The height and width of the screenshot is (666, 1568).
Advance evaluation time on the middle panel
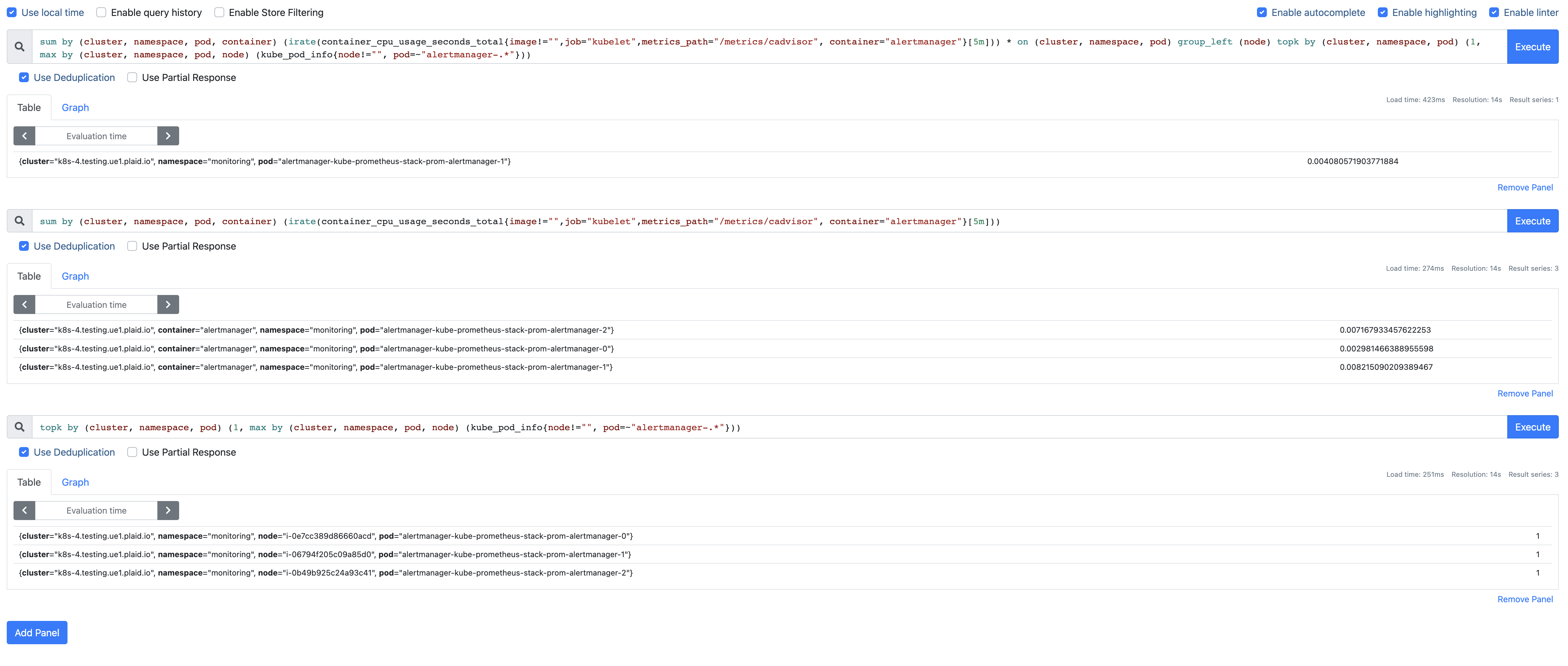coord(168,304)
